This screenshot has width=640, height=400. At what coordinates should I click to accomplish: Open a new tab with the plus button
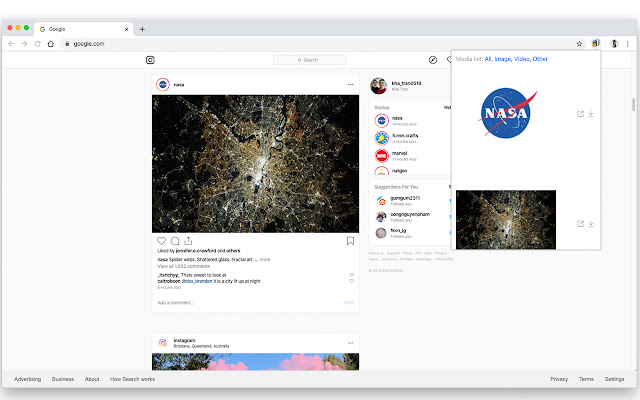[x=142, y=29]
